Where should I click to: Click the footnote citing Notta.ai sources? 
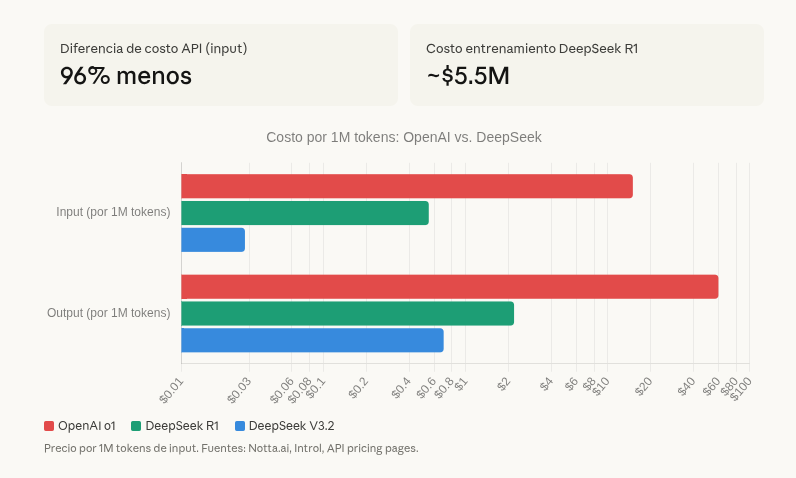(x=231, y=448)
